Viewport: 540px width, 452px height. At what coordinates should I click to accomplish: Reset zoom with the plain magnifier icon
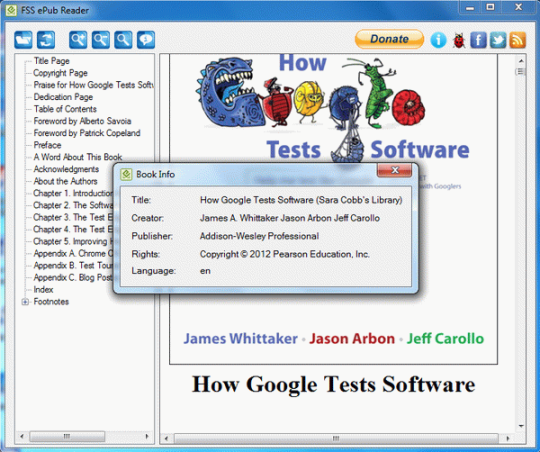(123, 39)
